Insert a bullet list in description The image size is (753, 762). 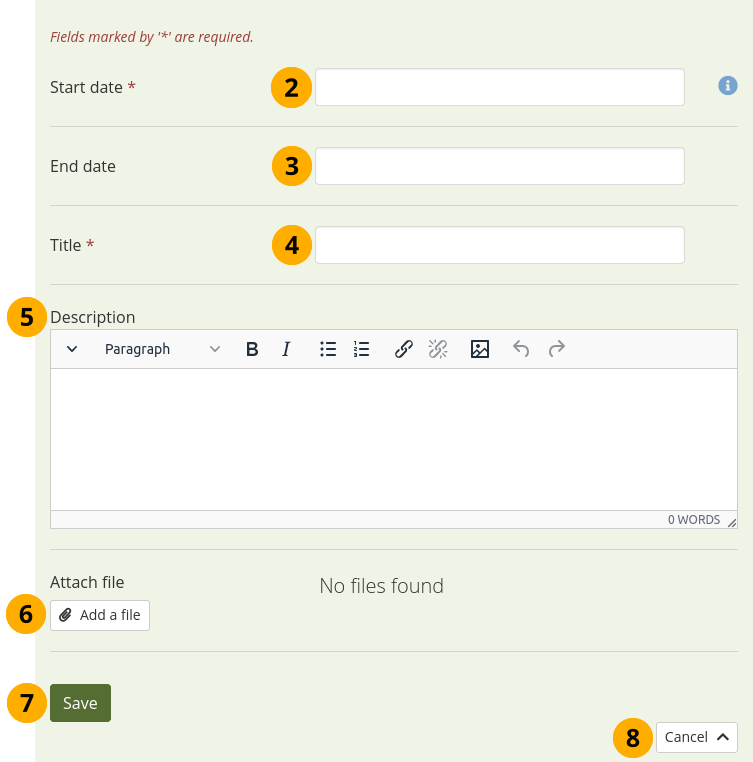coord(328,349)
